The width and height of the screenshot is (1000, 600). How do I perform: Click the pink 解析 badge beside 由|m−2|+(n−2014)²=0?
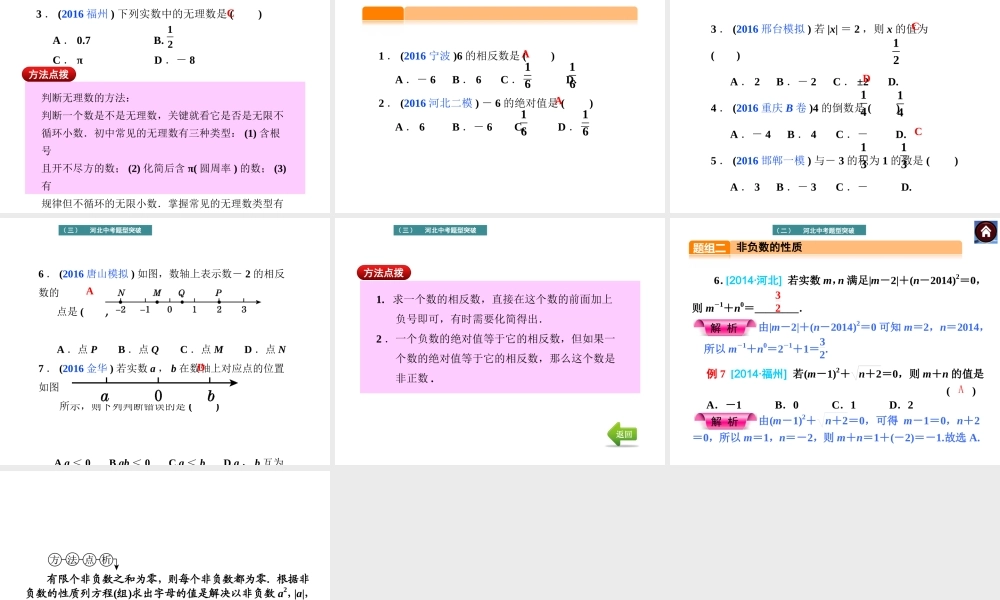pos(724,327)
